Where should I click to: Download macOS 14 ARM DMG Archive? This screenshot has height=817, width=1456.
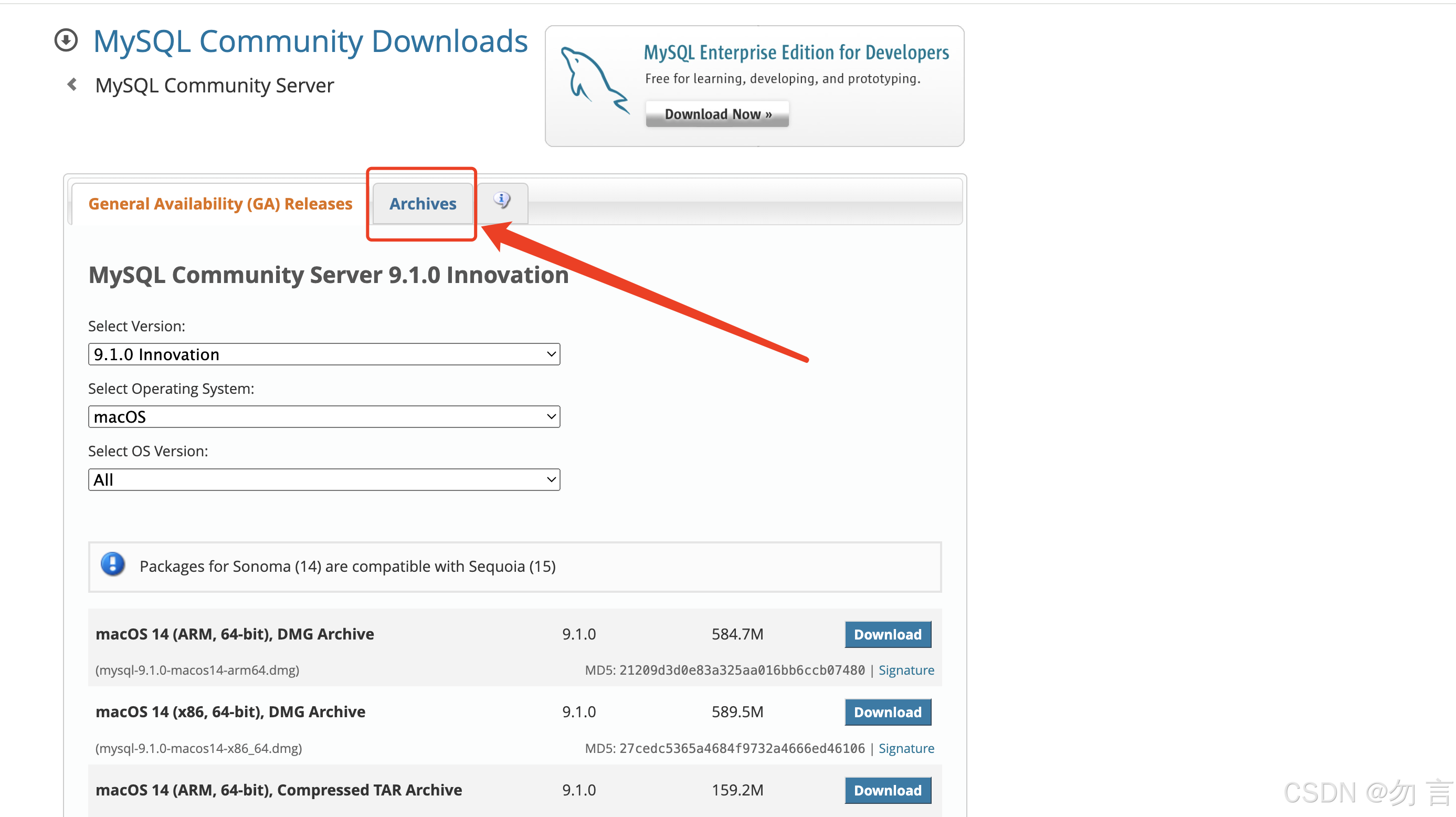pyautogui.click(x=888, y=634)
